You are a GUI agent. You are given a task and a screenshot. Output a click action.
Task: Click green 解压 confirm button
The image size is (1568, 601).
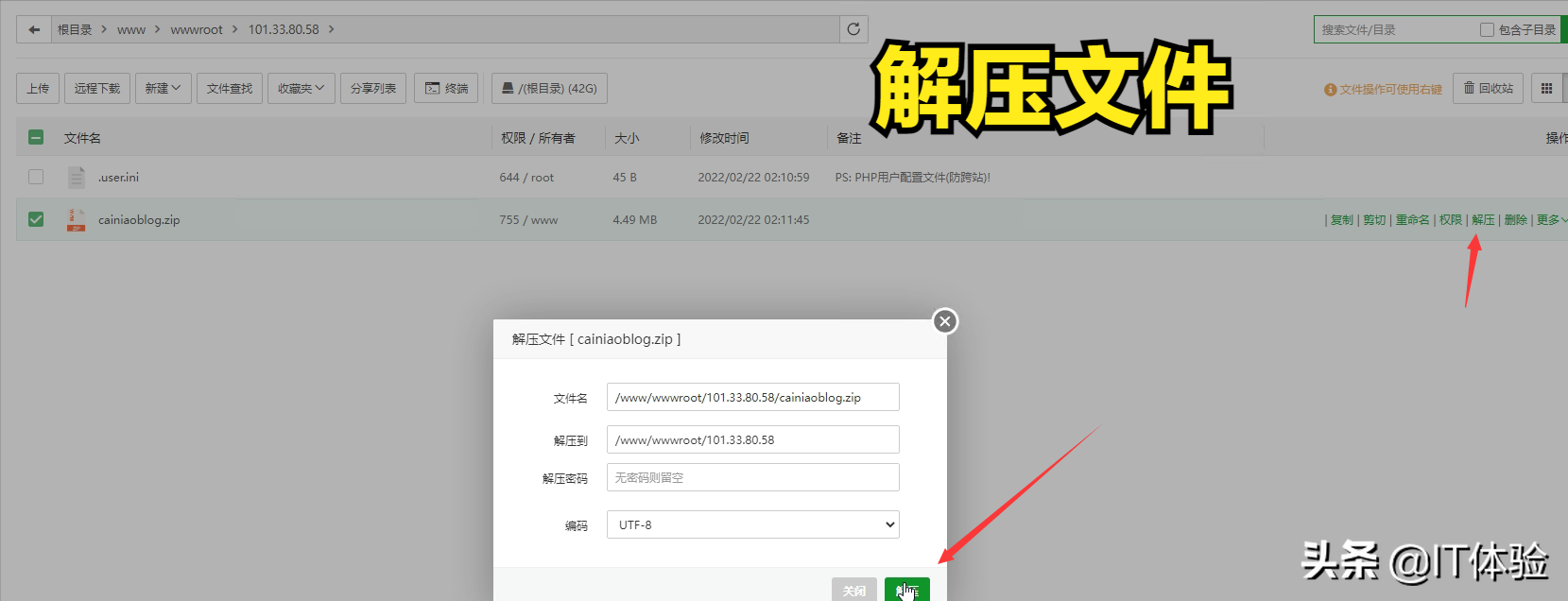click(907, 590)
